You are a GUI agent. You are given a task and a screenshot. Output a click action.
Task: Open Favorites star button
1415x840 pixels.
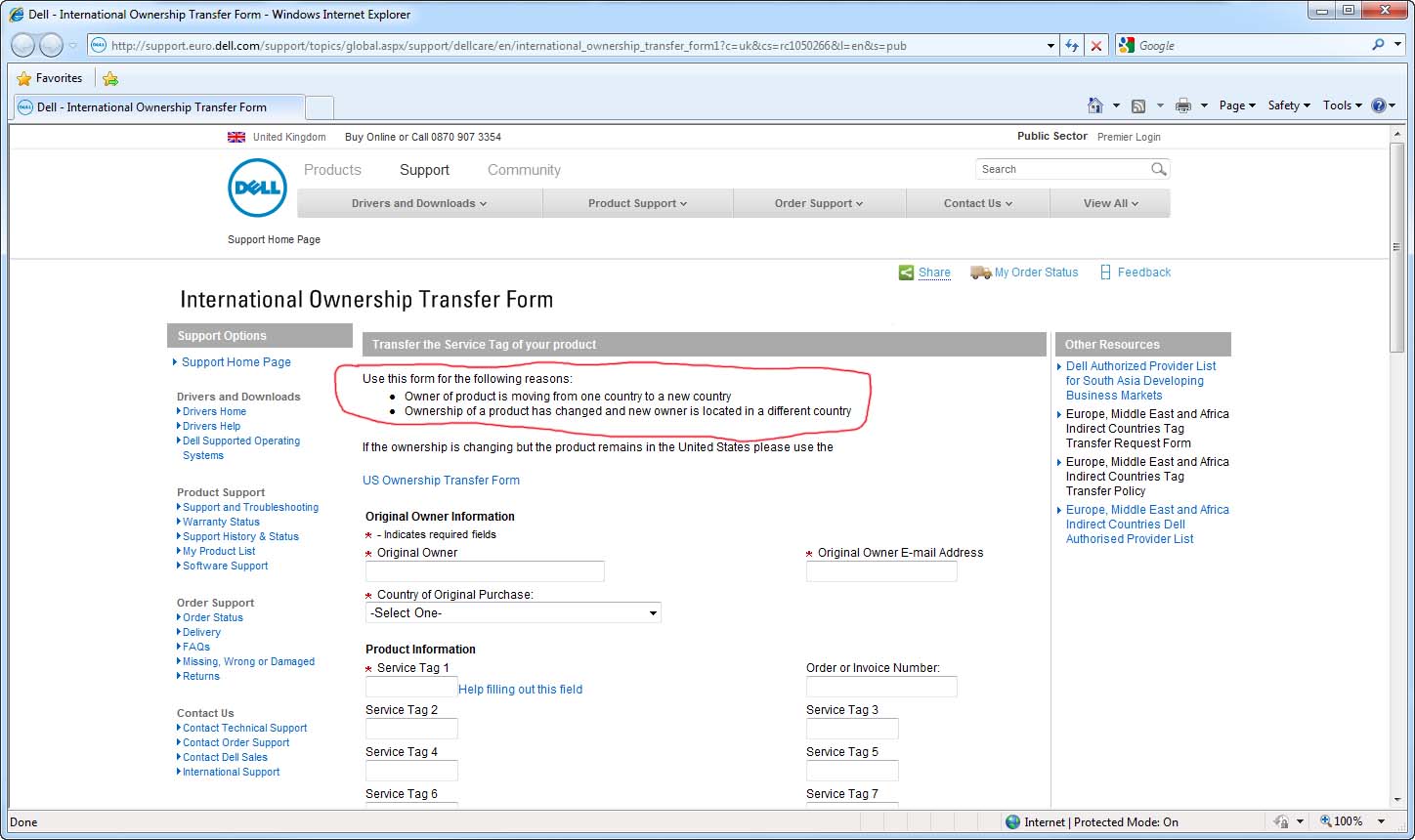point(50,78)
